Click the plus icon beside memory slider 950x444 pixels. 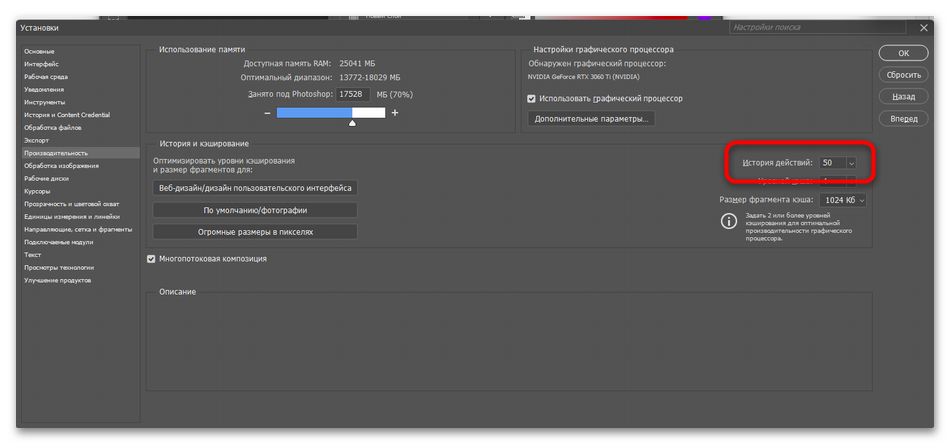(395, 113)
